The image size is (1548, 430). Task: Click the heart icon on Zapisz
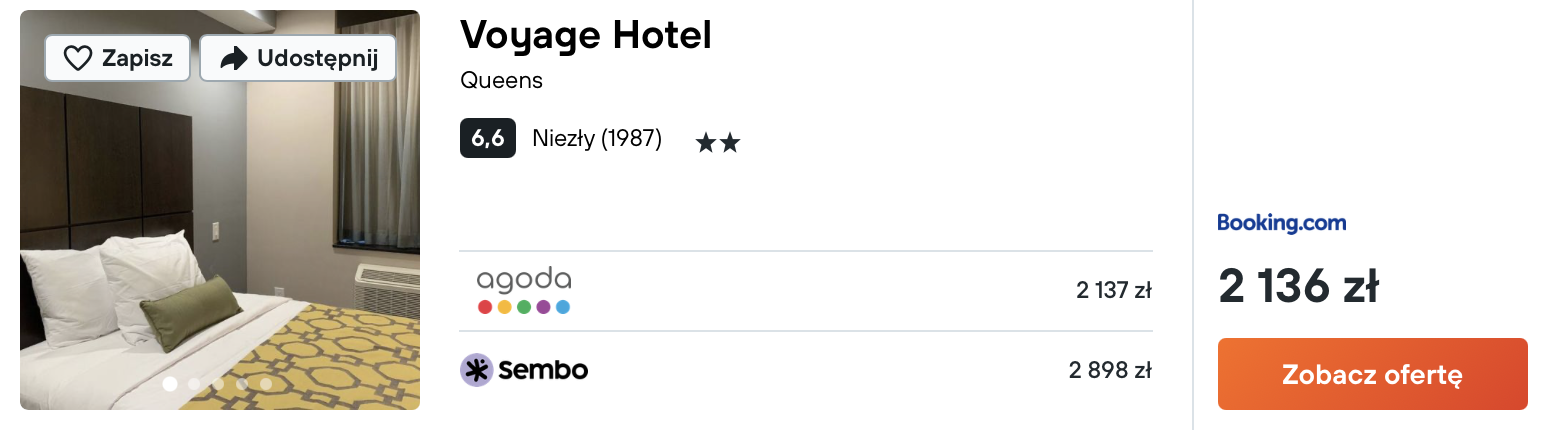point(78,59)
